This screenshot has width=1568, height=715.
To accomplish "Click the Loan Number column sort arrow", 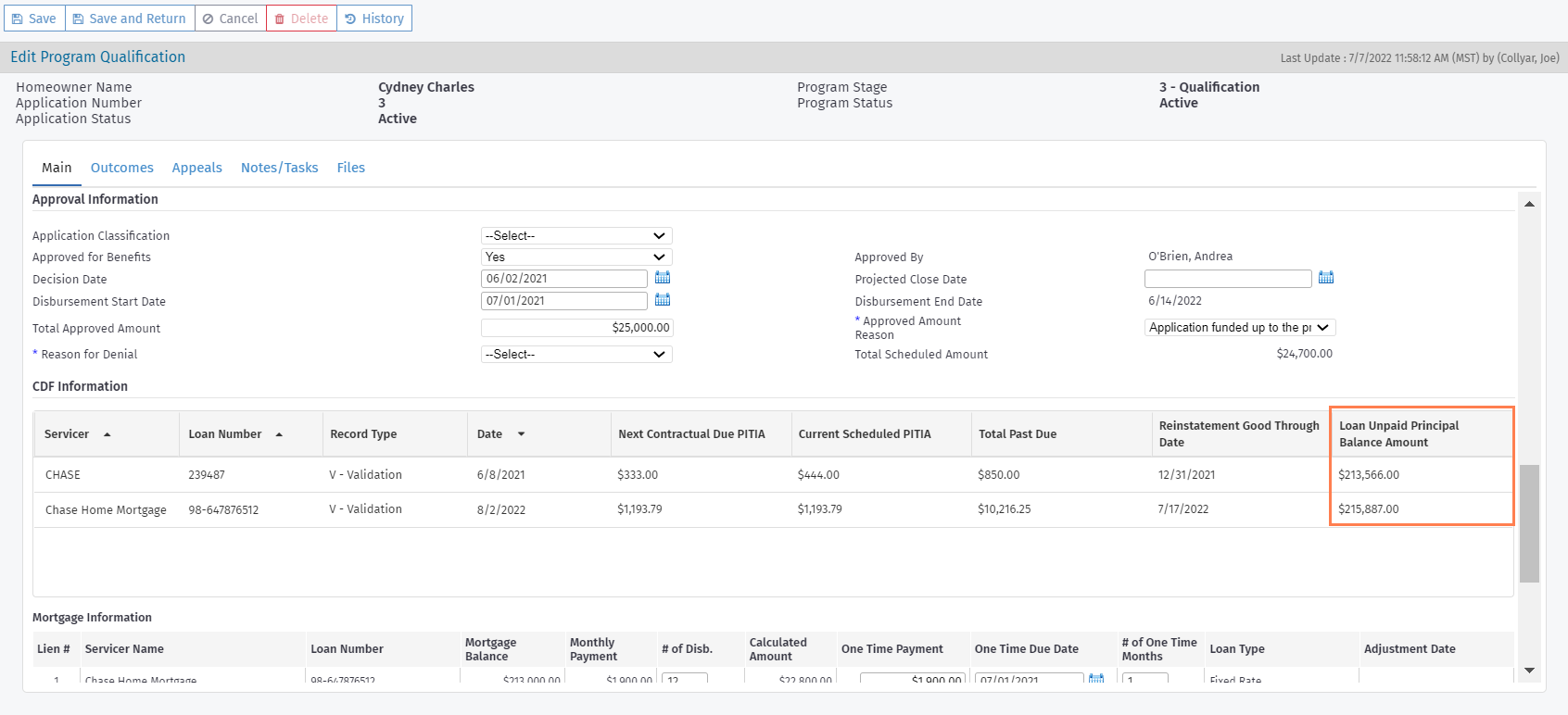I will 279,434.
